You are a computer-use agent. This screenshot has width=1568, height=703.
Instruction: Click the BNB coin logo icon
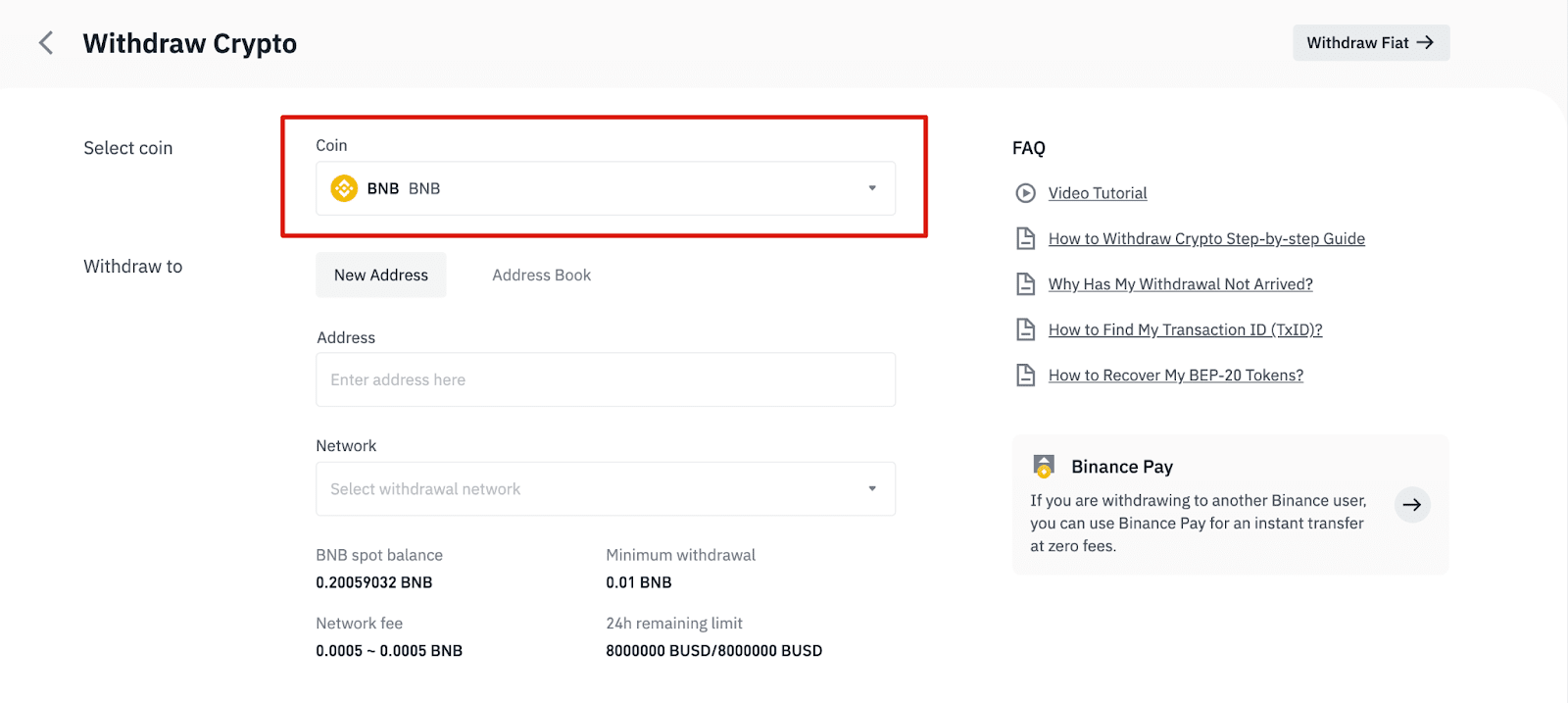coord(344,188)
